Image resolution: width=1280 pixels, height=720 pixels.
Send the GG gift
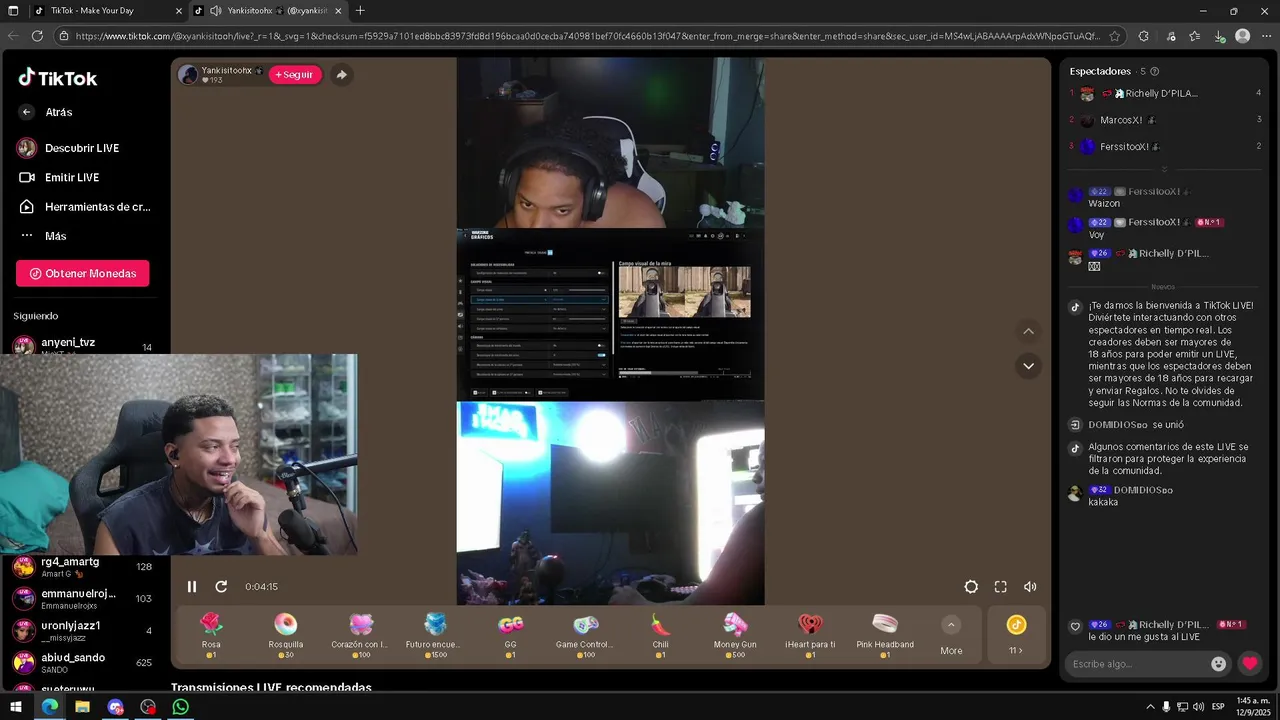(x=510, y=635)
